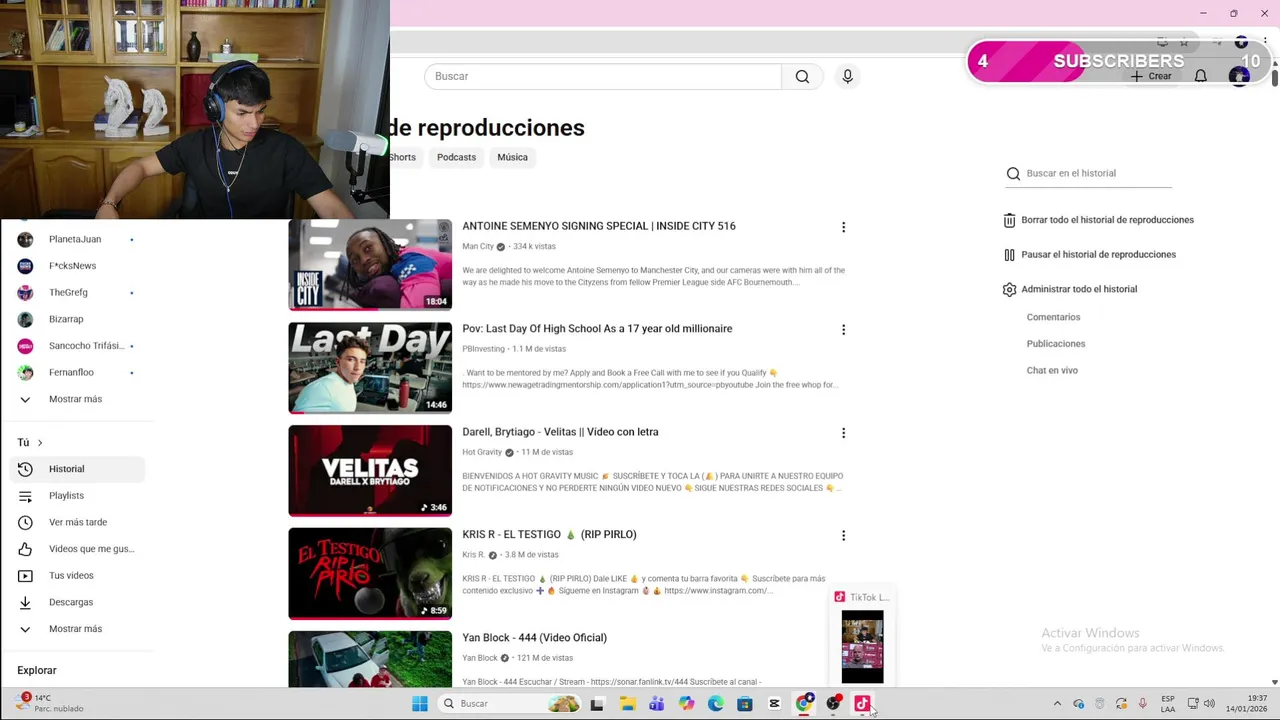Open options for El Testigo video
The height and width of the screenshot is (720, 1280).
click(x=843, y=536)
